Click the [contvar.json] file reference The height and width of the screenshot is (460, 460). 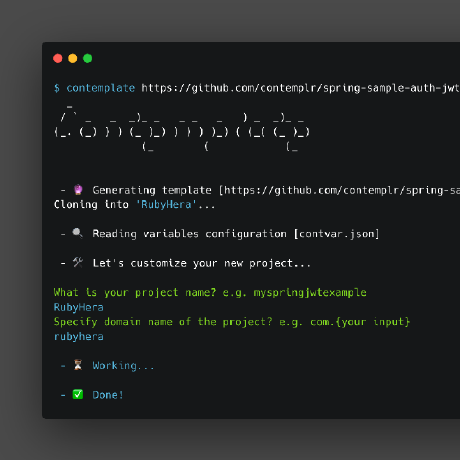336,234
